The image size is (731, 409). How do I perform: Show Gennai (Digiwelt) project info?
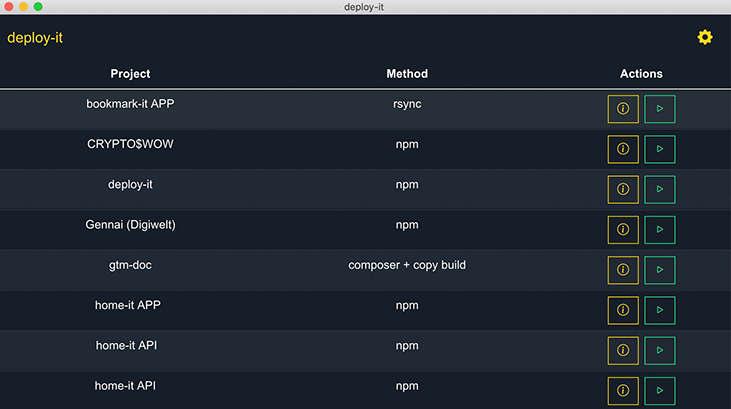click(x=623, y=229)
